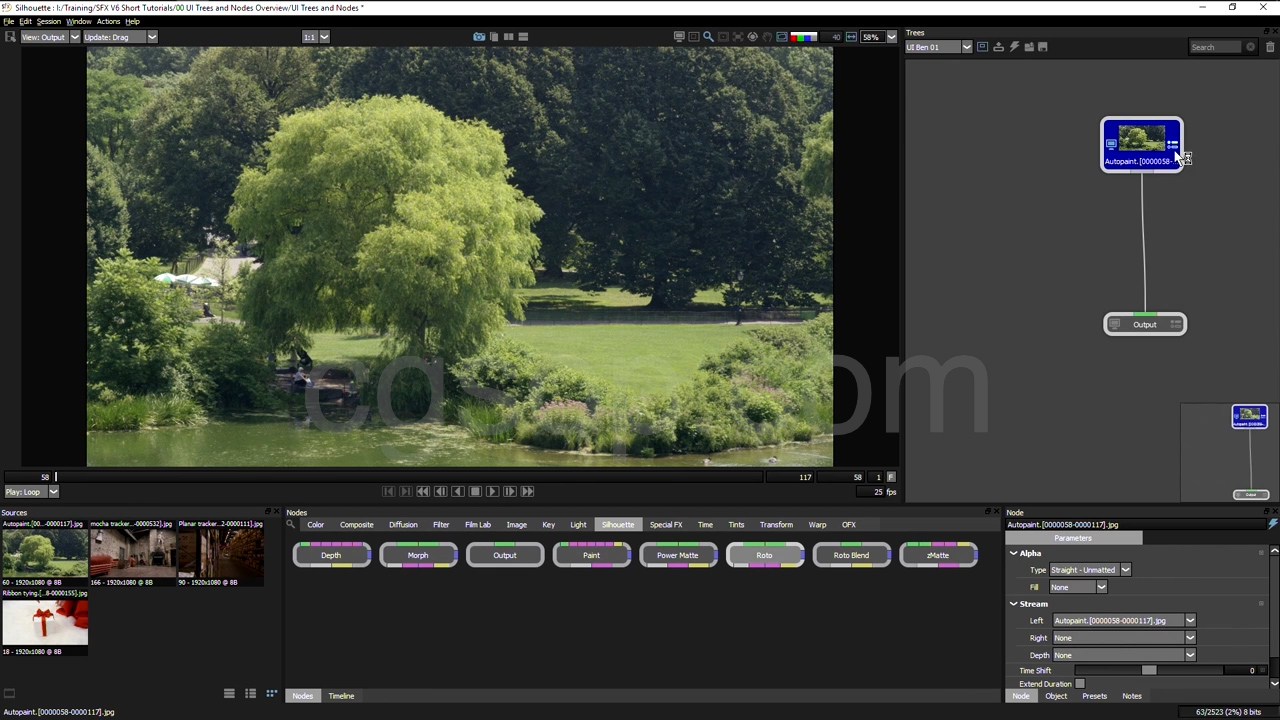Go to the last frame
The height and width of the screenshot is (720, 1280).
(x=527, y=491)
